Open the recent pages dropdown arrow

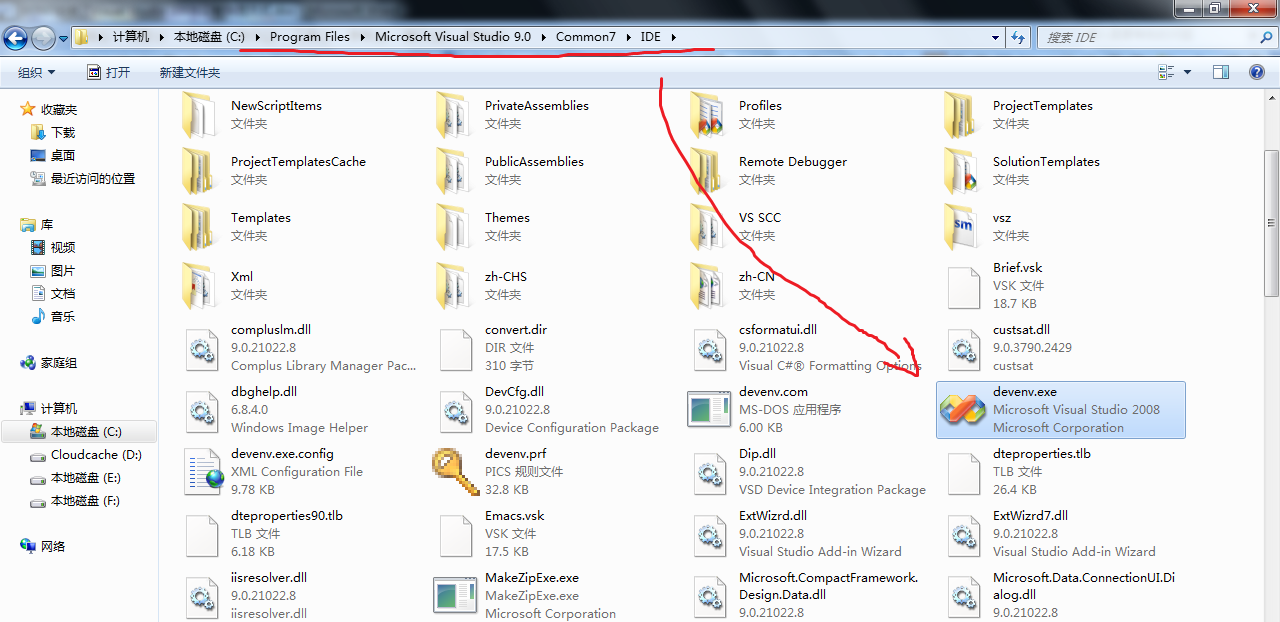[64, 38]
